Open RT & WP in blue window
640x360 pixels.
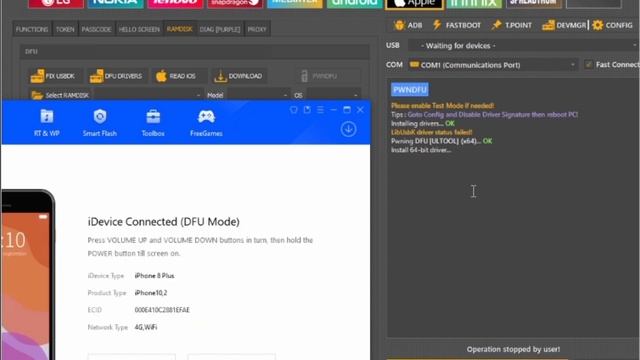point(47,123)
